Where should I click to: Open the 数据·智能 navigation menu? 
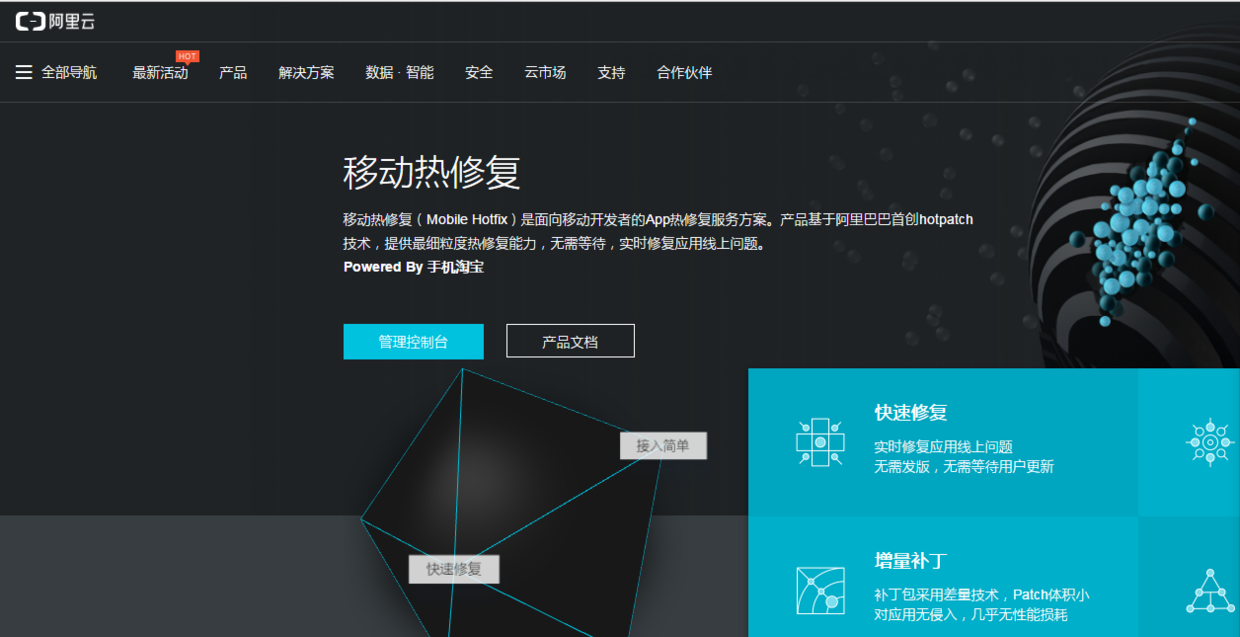(400, 73)
